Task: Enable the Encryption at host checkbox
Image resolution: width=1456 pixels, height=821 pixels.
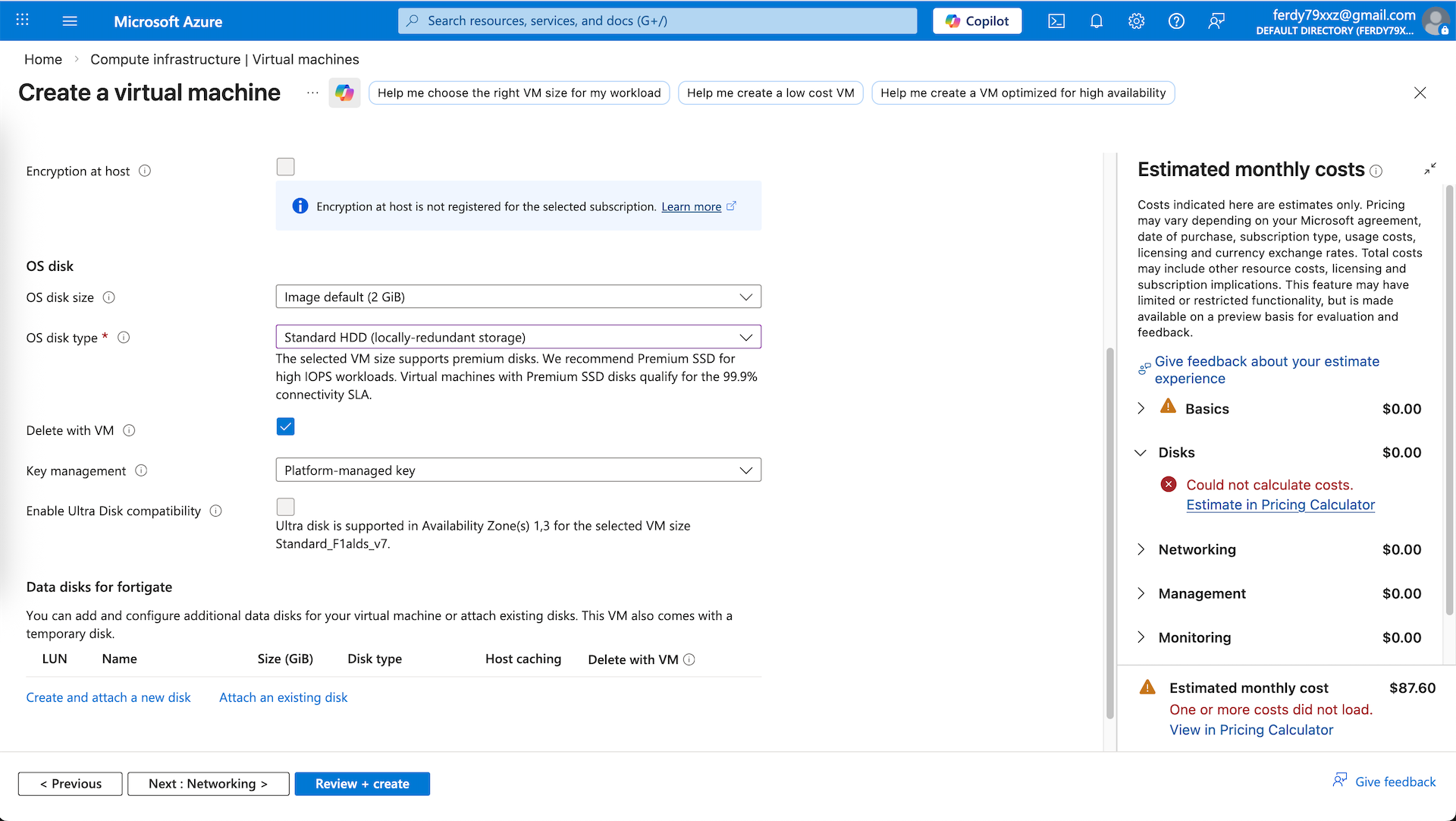Action: 285,167
